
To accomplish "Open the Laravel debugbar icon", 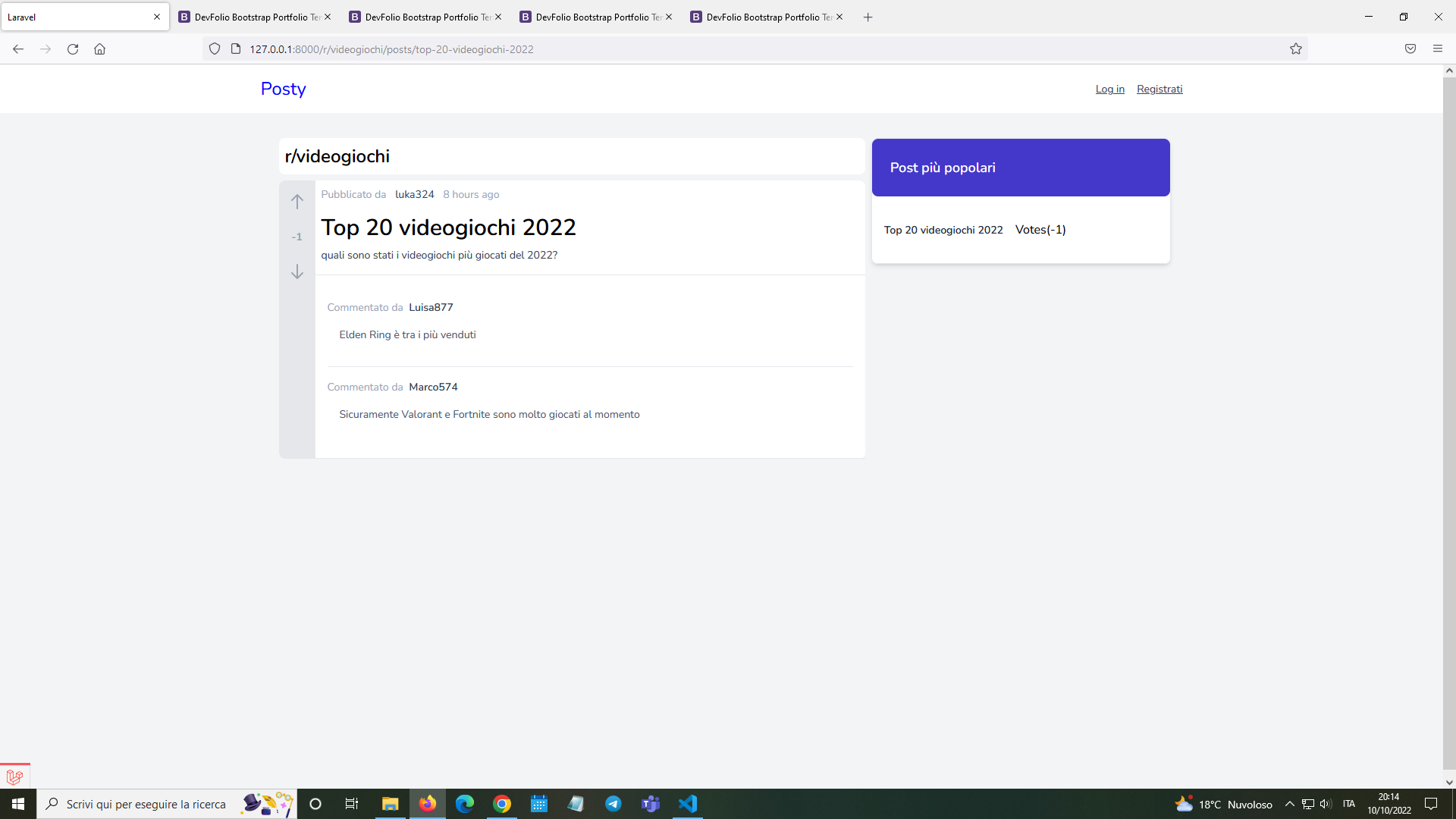I will (x=14, y=777).
